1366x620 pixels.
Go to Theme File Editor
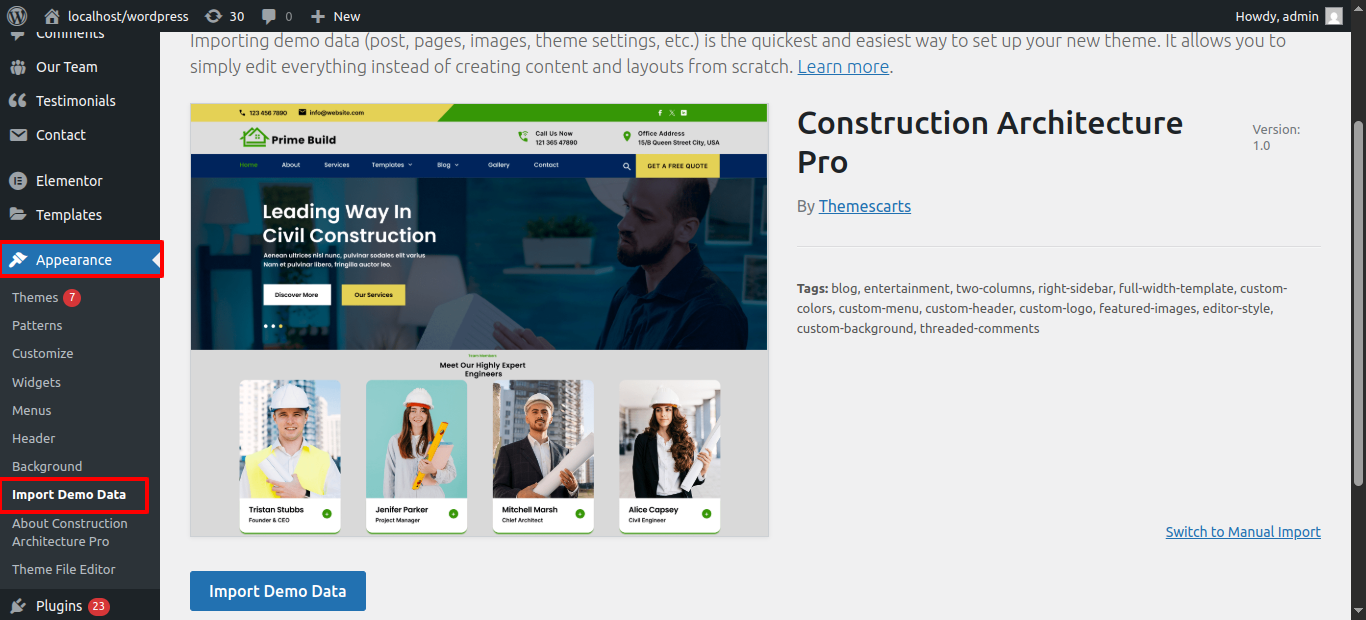[64, 570]
